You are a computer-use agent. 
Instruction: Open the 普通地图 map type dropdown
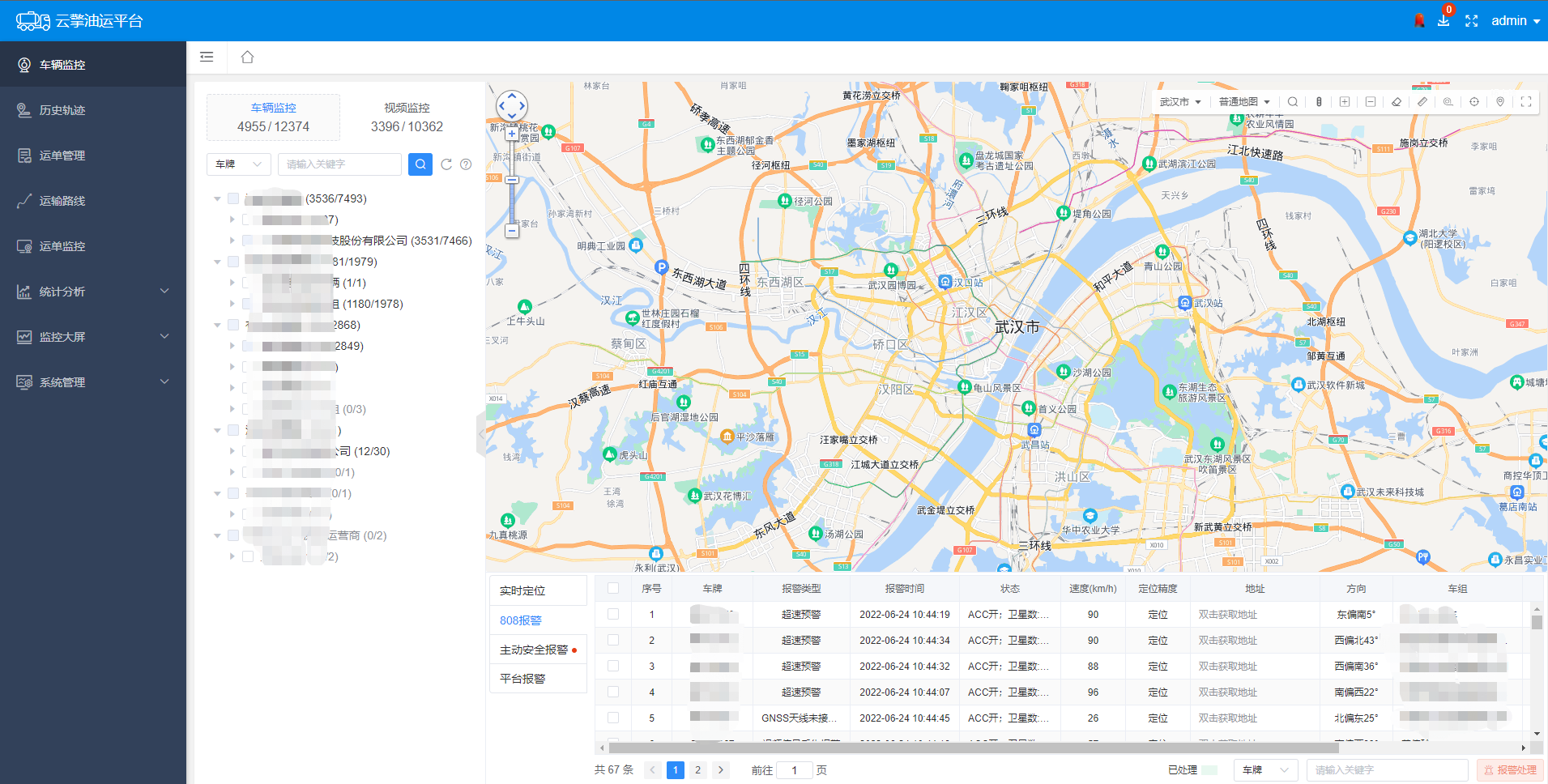pyautogui.click(x=1243, y=102)
